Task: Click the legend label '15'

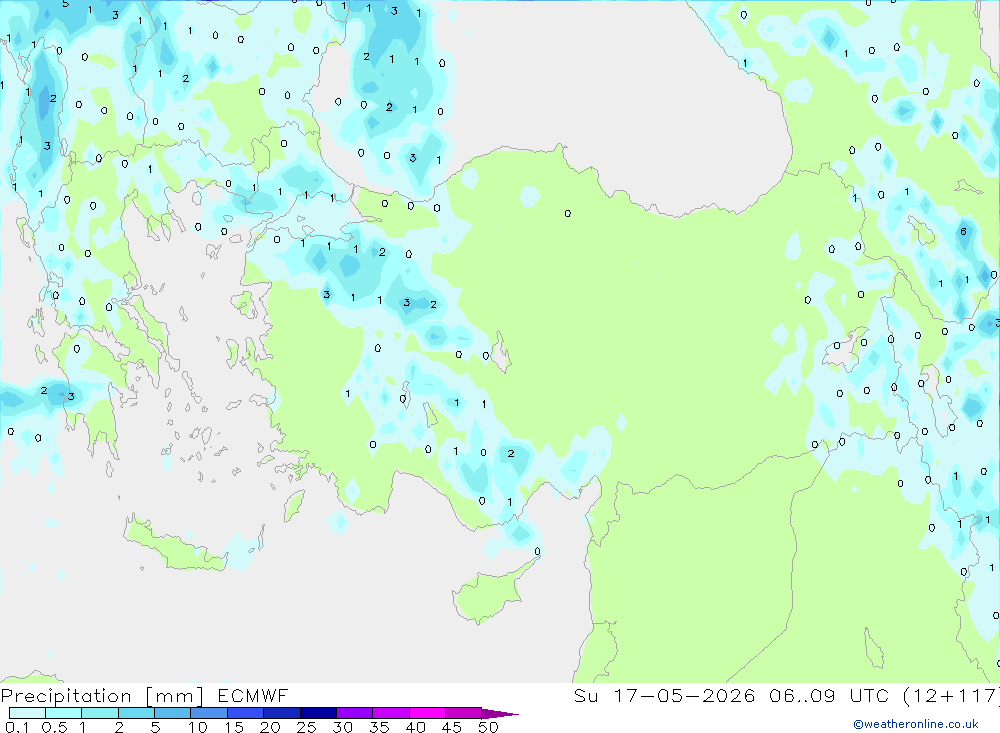Action: click(x=234, y=727)
